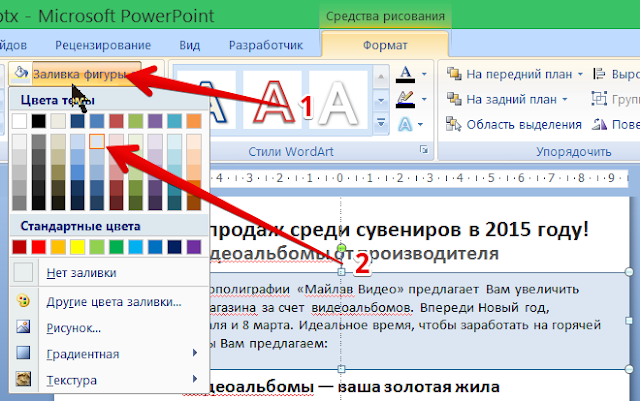
Task: Click the Text Effects glowing A icon
Action: click(405, 124)
